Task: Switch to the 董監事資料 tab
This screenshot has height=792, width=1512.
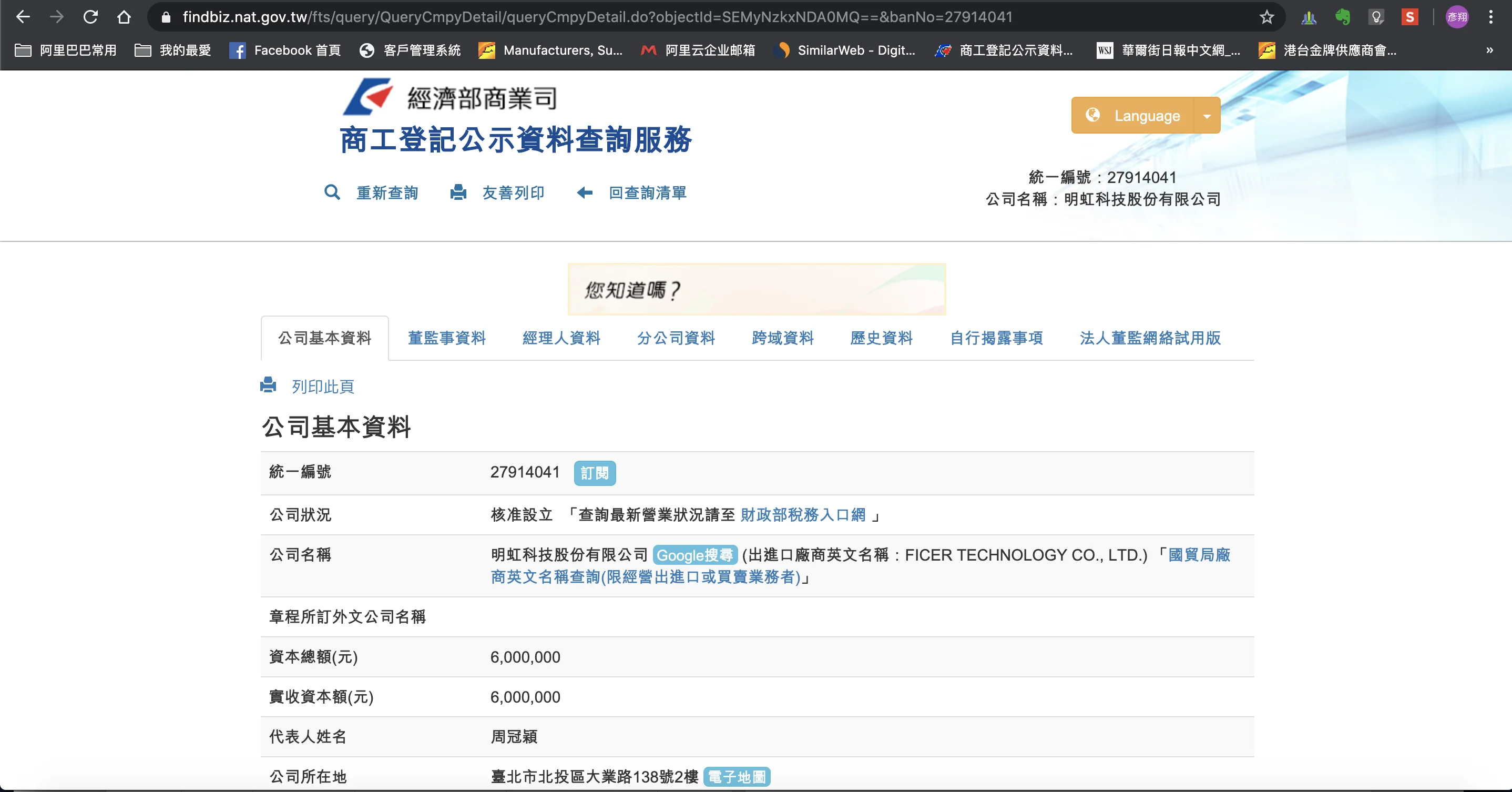Action: pyautogui.click(x=447, y=338)
